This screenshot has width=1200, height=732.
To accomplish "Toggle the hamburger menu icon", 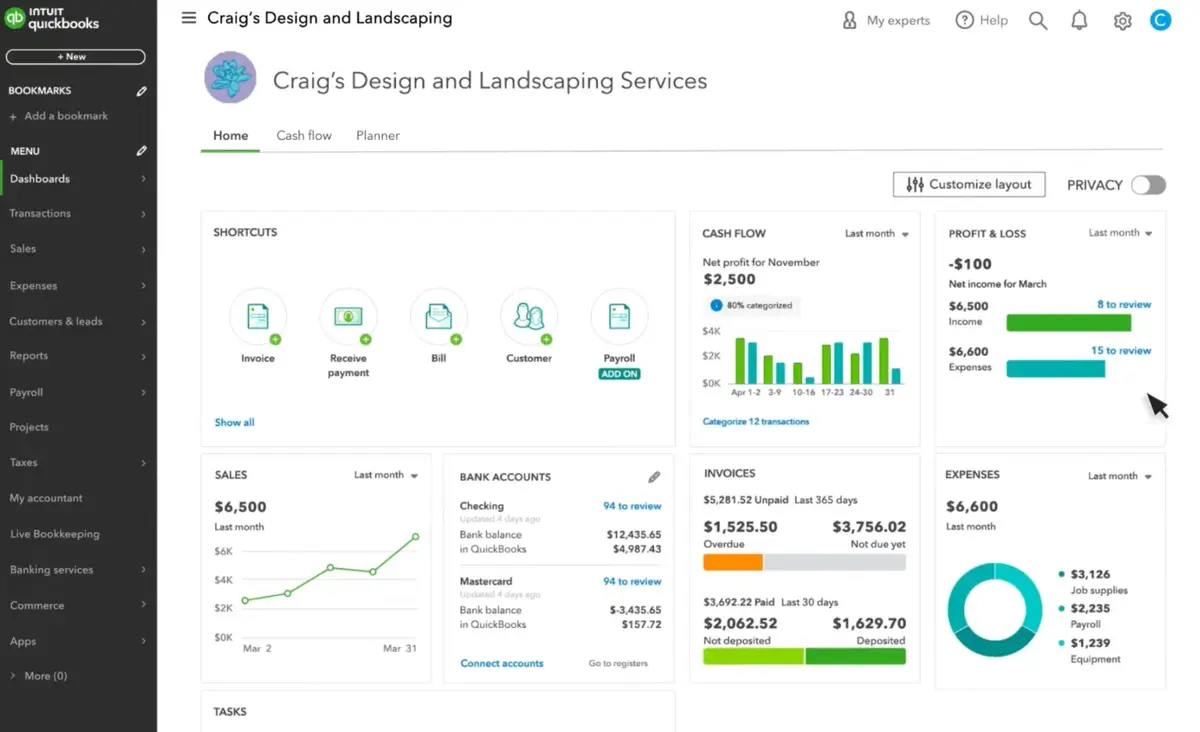I will tap(189, 18).
